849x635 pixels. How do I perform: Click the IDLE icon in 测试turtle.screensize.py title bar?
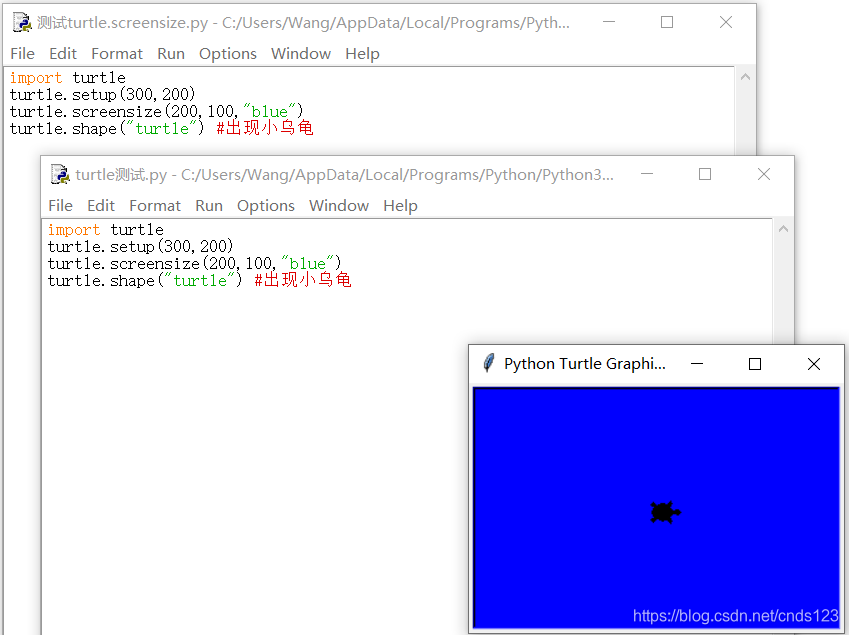(23, 21)
